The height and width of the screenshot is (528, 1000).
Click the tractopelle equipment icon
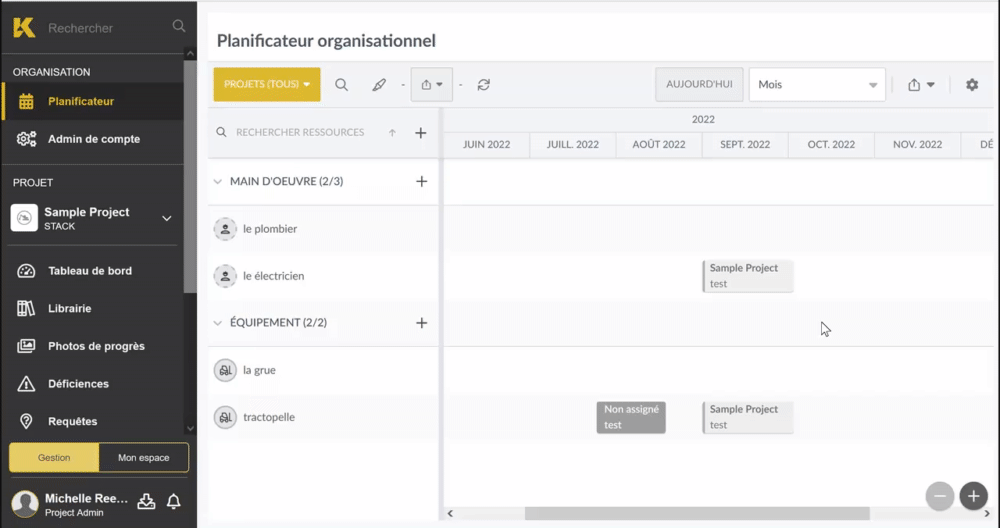[x=225, y=417]
